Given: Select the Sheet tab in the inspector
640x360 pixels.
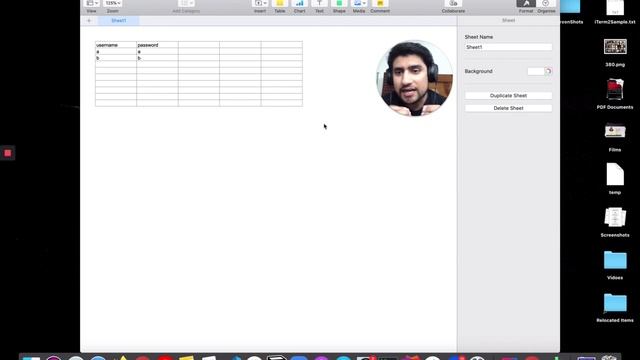Looking at the screenshot, I should [x=508, y=20].
